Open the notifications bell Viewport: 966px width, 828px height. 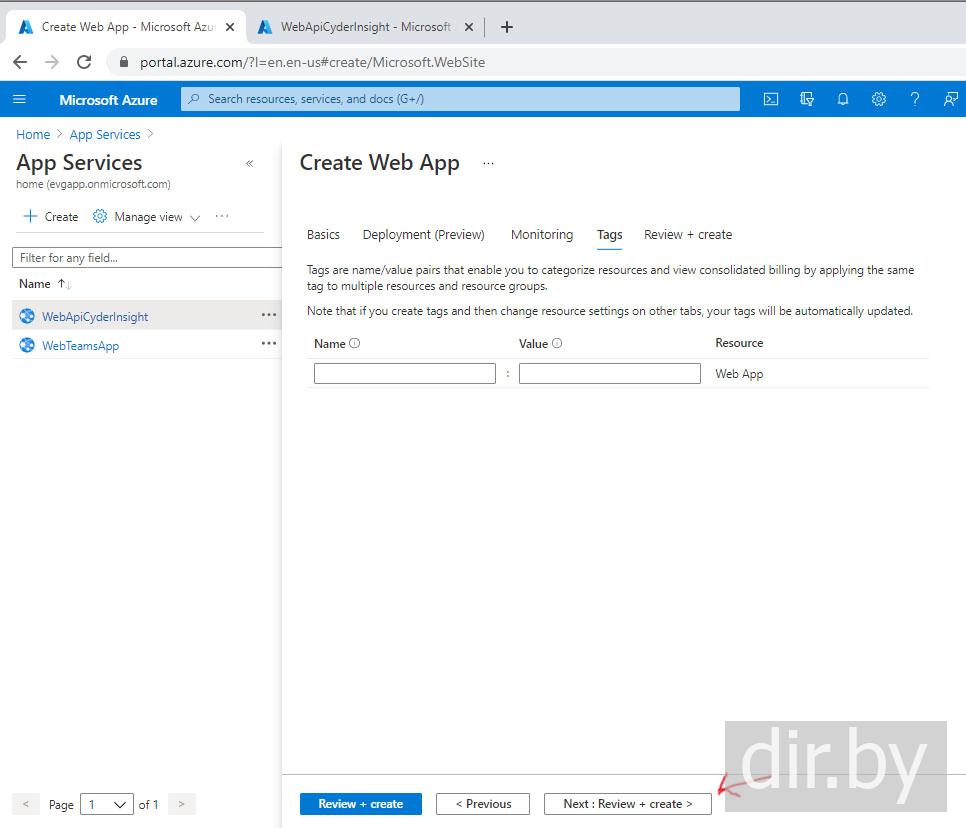843,99
